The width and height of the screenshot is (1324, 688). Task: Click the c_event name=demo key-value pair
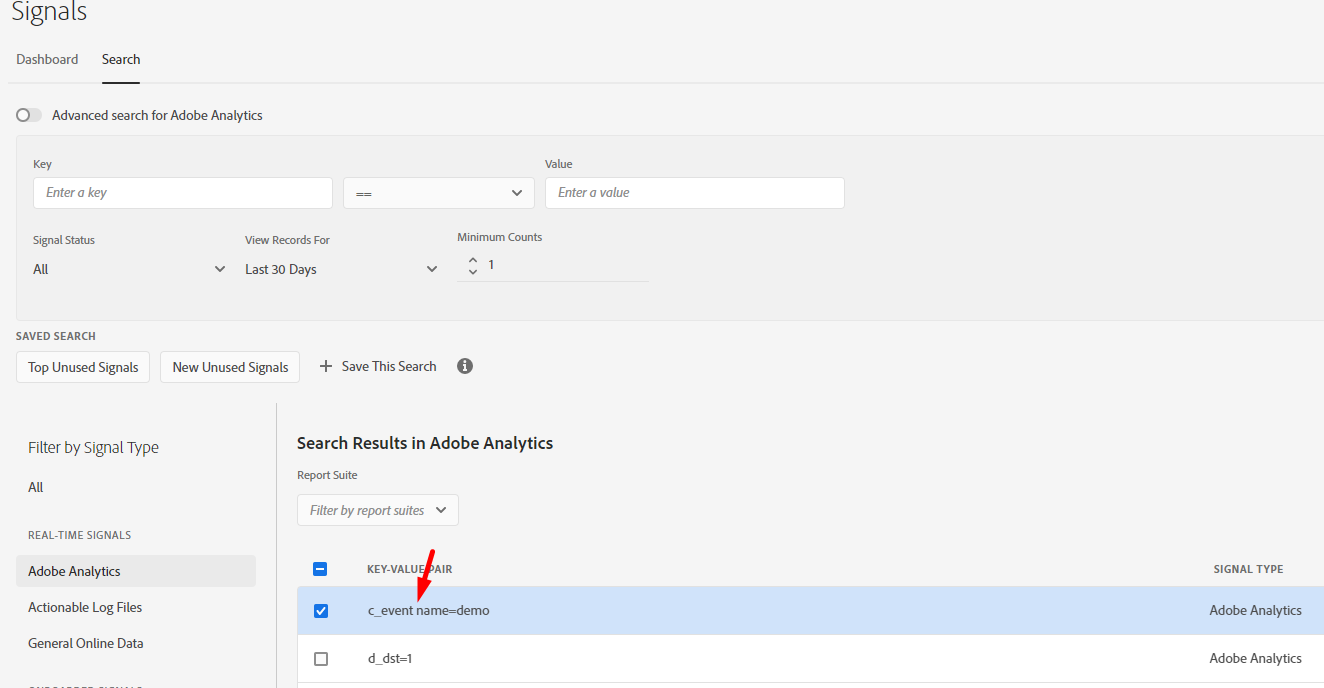tap(429, 610)
